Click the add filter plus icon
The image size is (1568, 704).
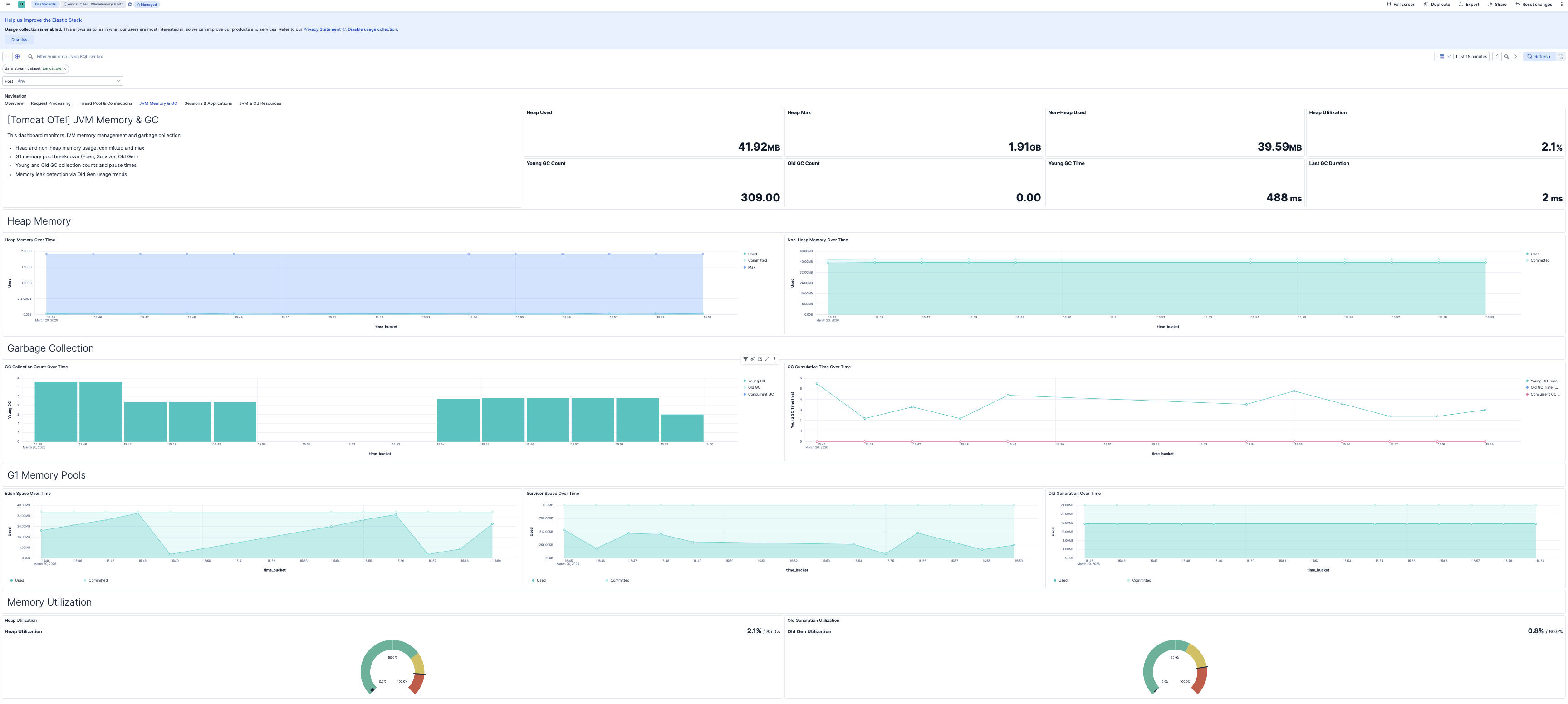click(x=18, y=57)
